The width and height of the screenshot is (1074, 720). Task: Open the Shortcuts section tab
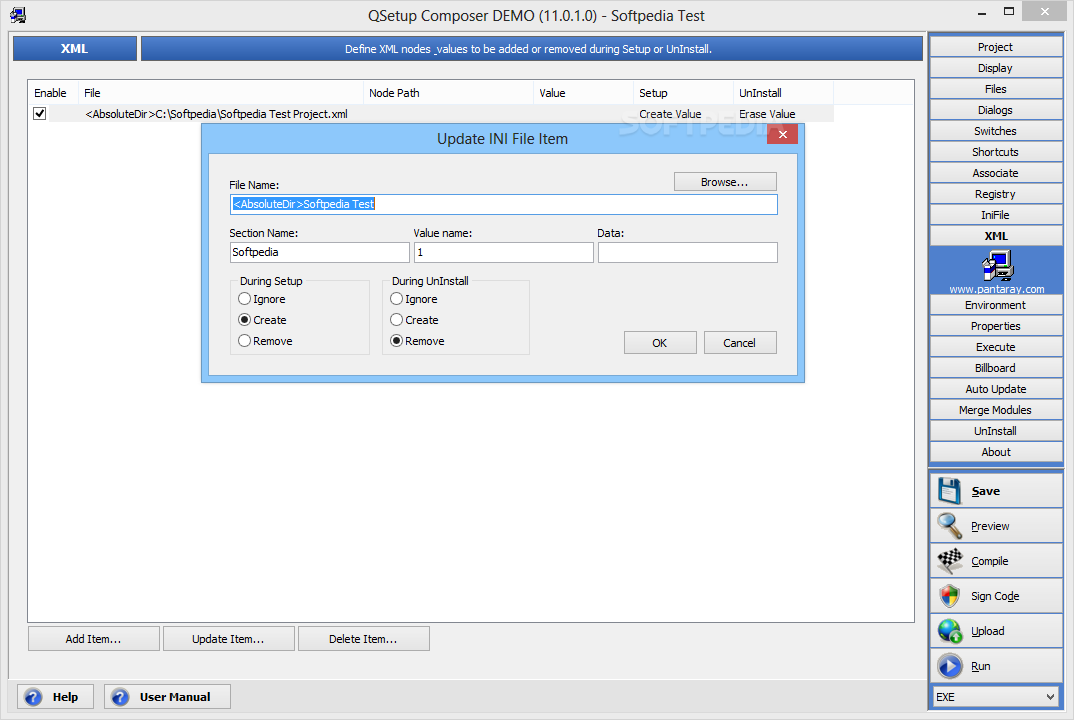(x=996, y=152)
